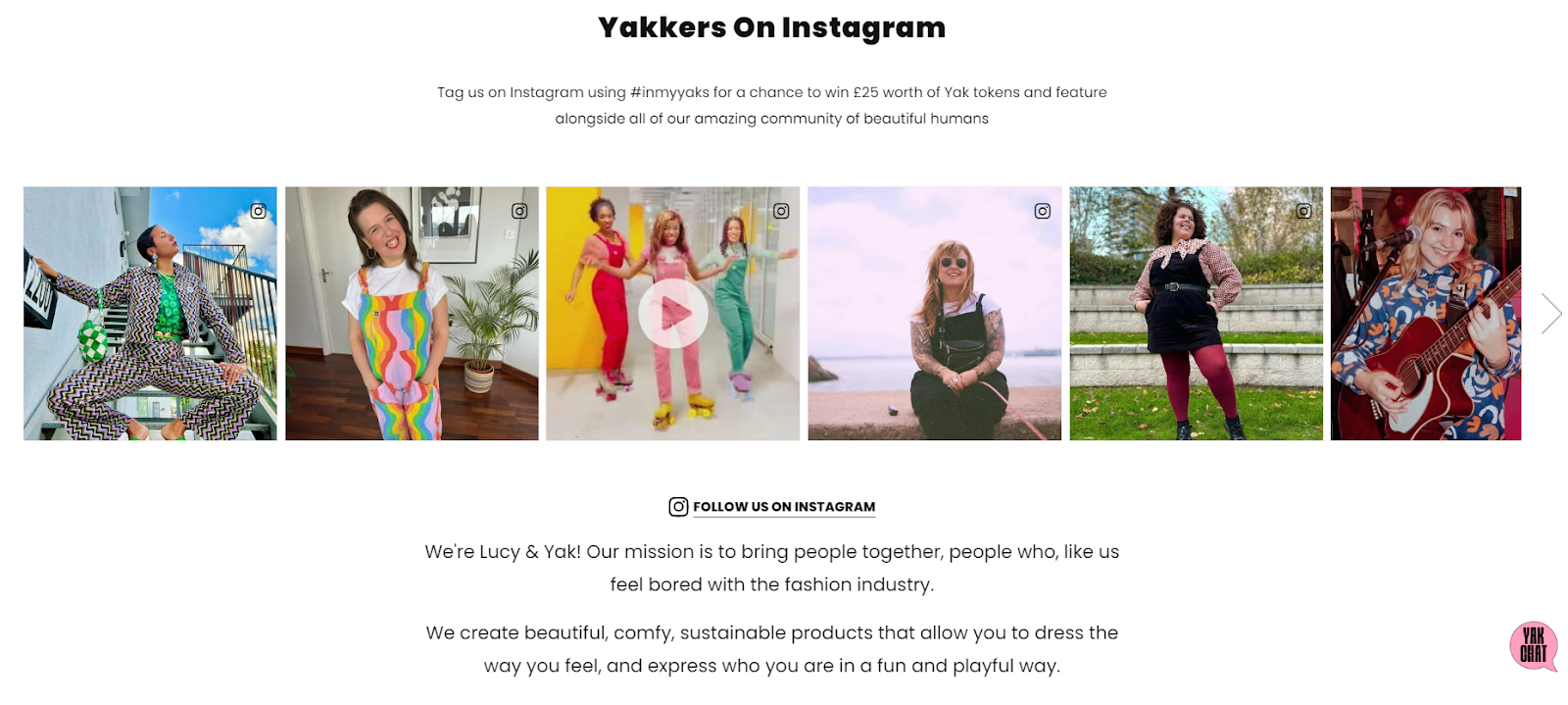Click the sustainable products description text

pos(772,649)
